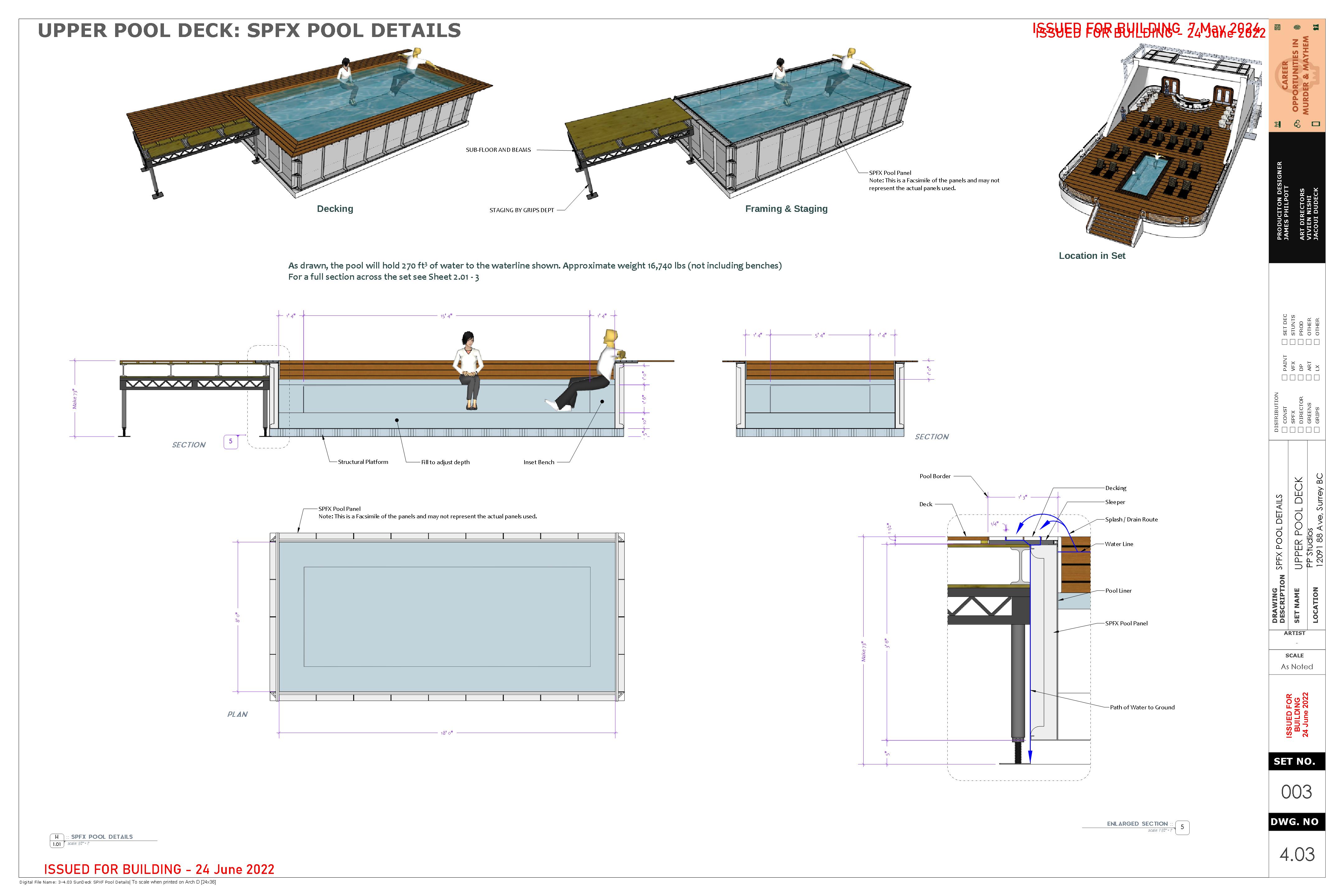Click the router signal icon in logo

pos(1278,124)
